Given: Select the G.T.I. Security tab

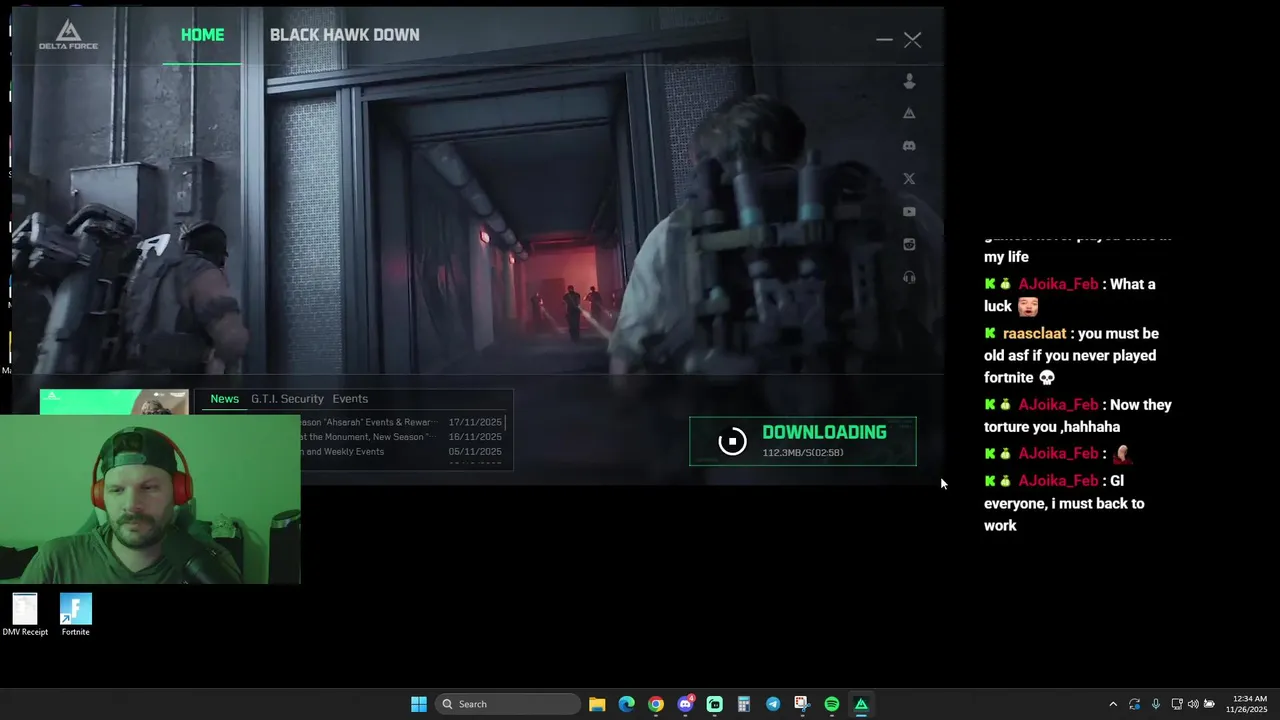Looking at the screenshot, I should tap(287, 399).
